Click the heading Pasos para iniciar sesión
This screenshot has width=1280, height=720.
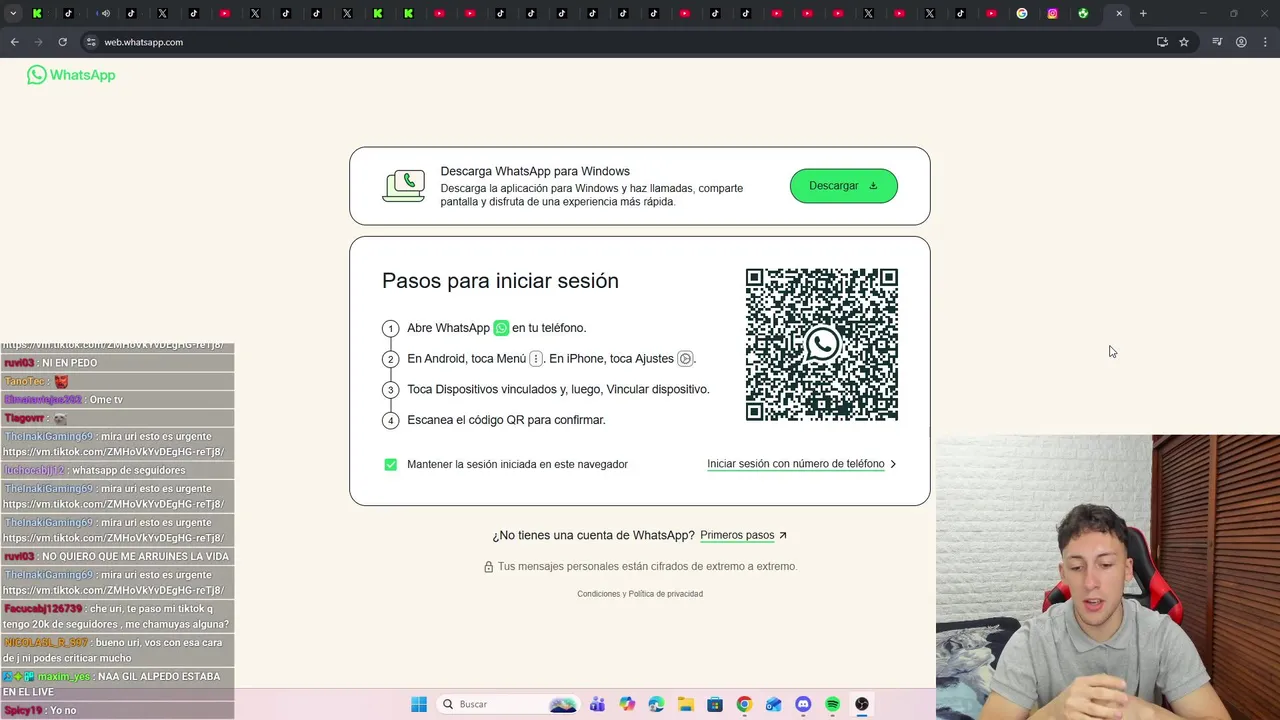[500, 281]
